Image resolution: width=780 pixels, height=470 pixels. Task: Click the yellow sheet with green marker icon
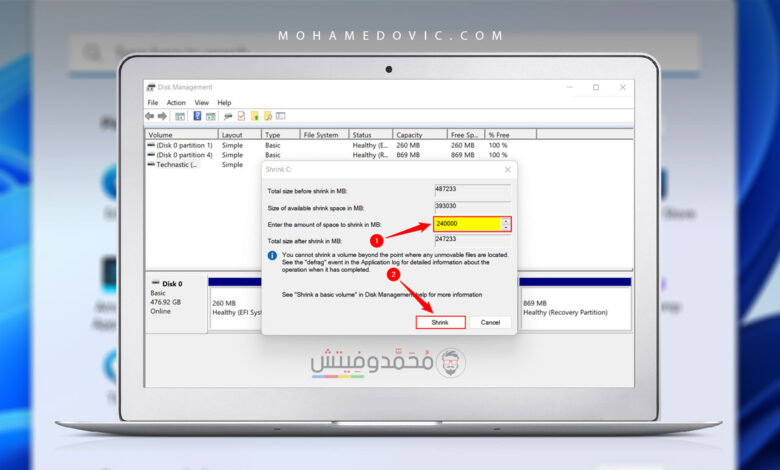pyautogui.click(x=255, y=116)
